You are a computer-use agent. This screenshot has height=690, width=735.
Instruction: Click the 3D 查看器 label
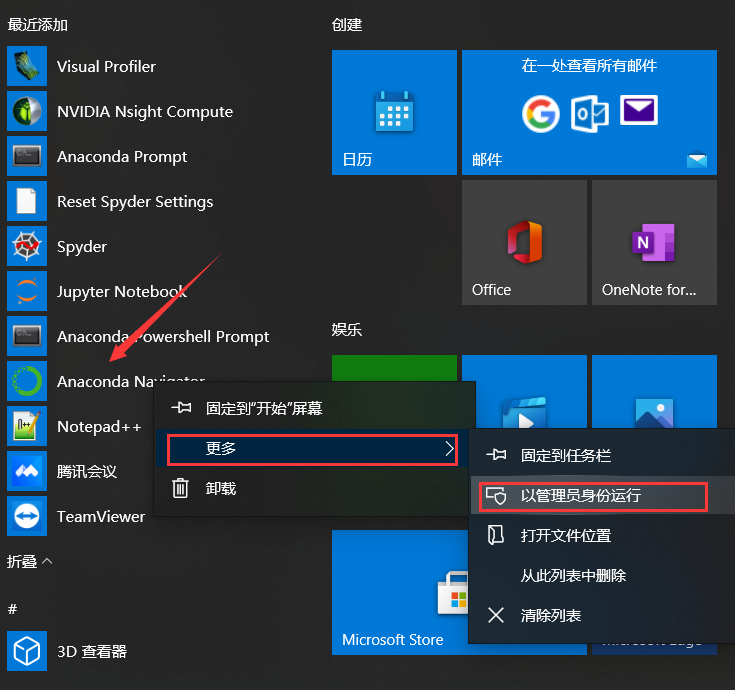click(x=92, y=652)
